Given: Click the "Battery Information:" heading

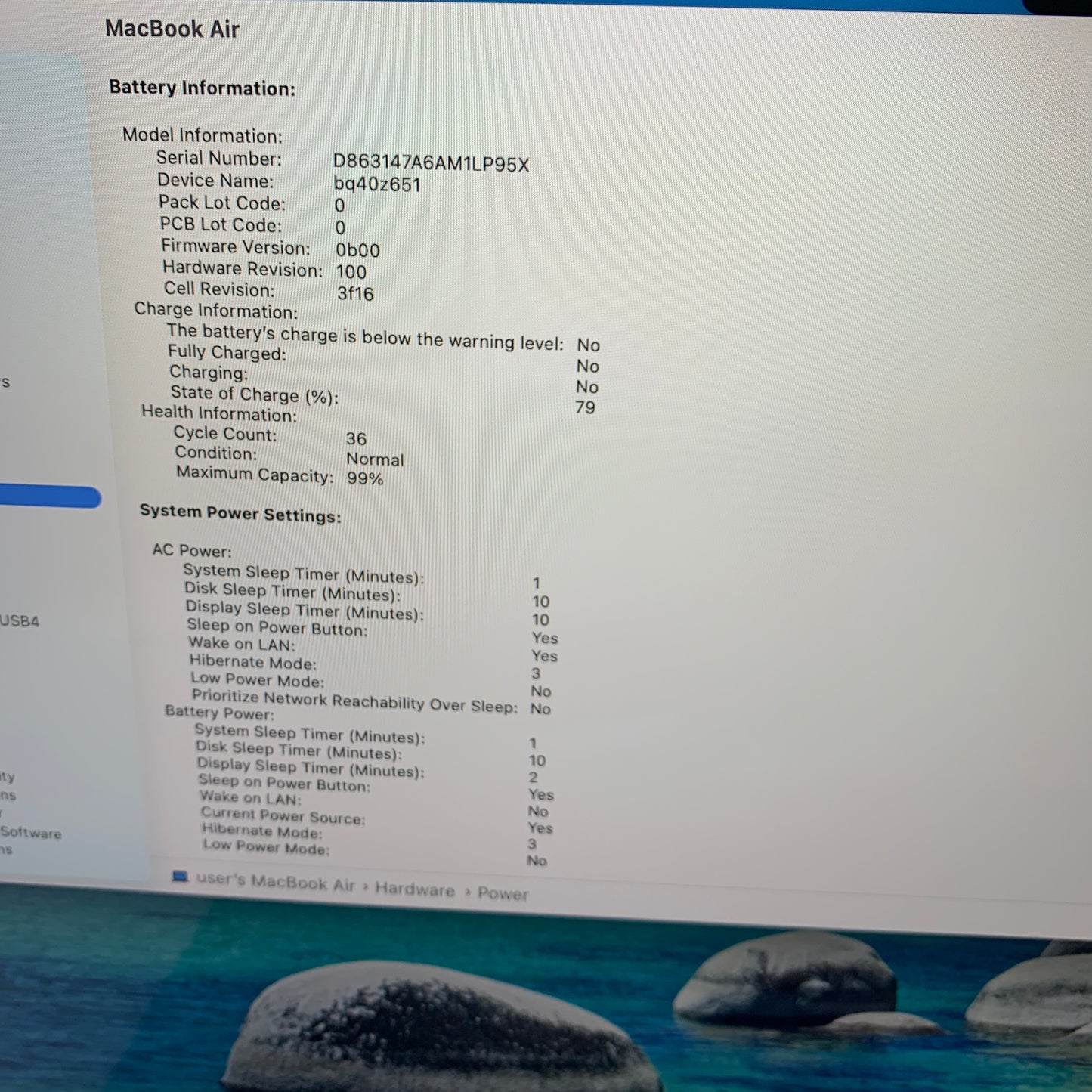Looking at the screenshot, I should click(202, 88).
